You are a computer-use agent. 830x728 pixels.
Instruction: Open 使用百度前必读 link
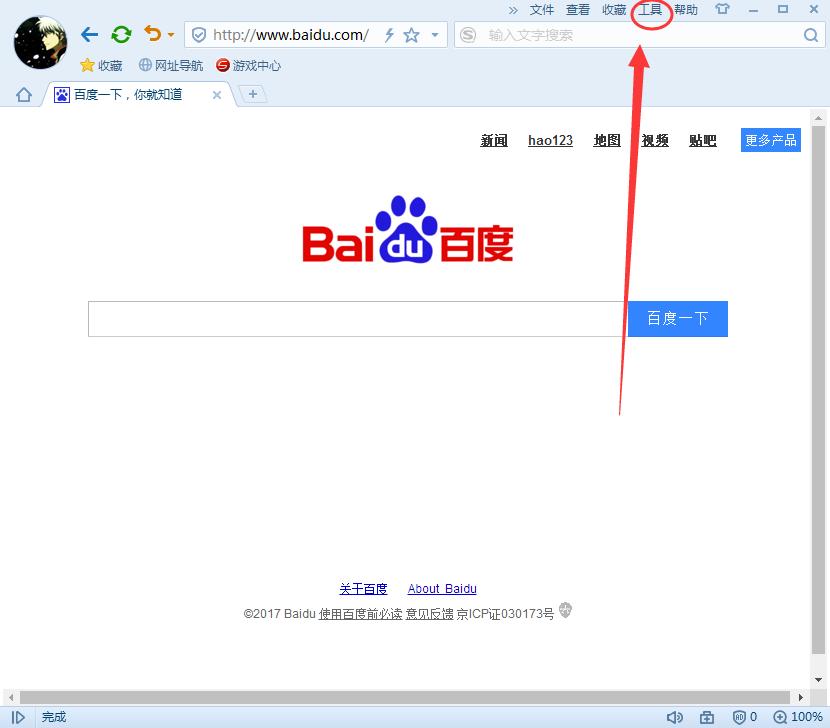click(x=360, y=614)
